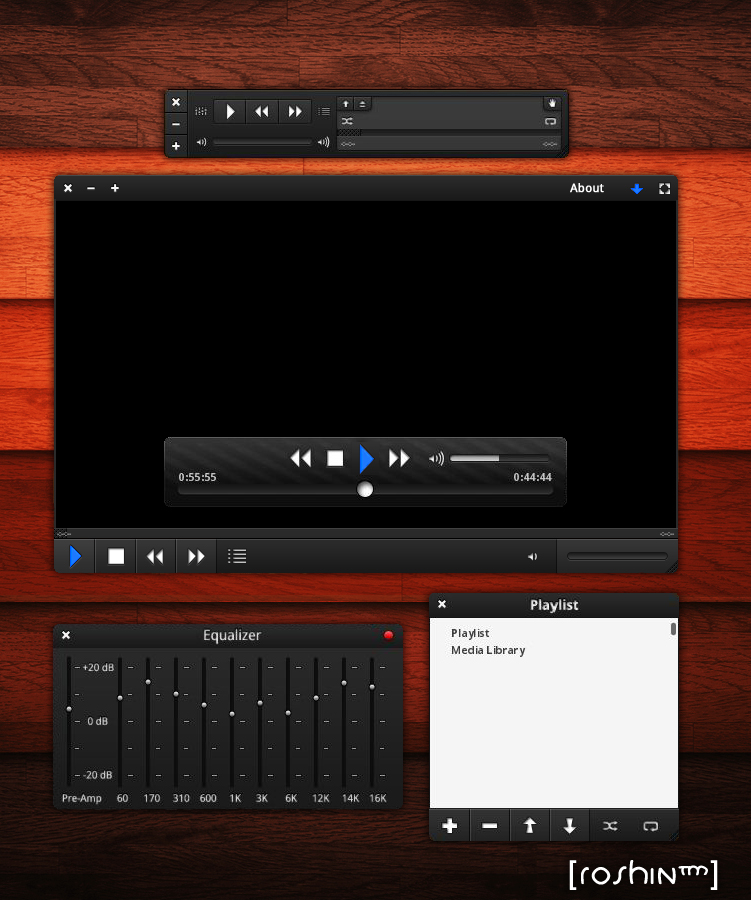Image resolution: width=751 pixels, height=900 pixels.
Task: Click the overlay seek bar handle
Action: [x=365, y=489]
